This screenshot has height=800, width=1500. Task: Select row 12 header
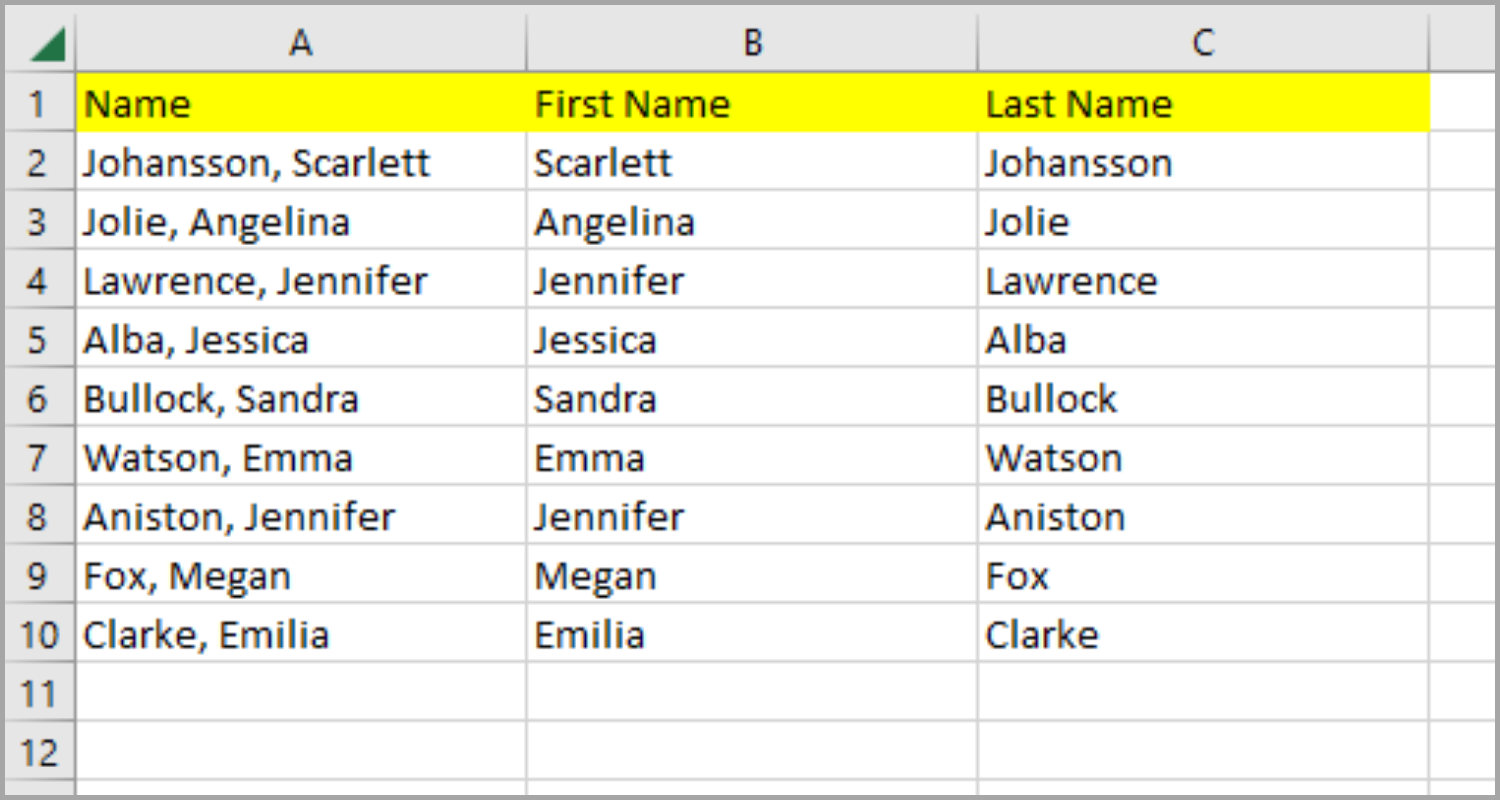tap(38, 752)
